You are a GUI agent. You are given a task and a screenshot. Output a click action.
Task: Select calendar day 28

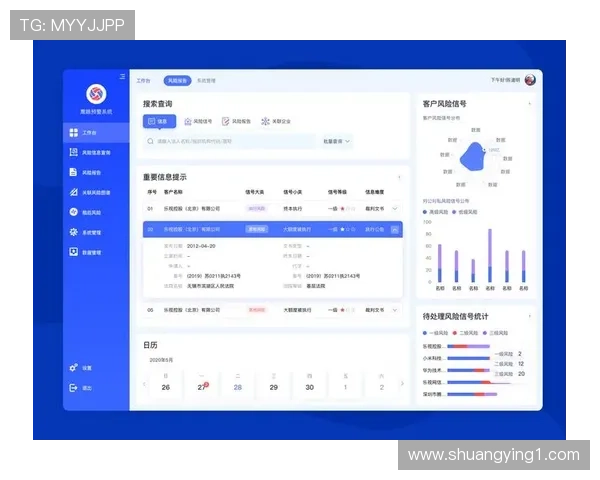(x=238, y=387)
